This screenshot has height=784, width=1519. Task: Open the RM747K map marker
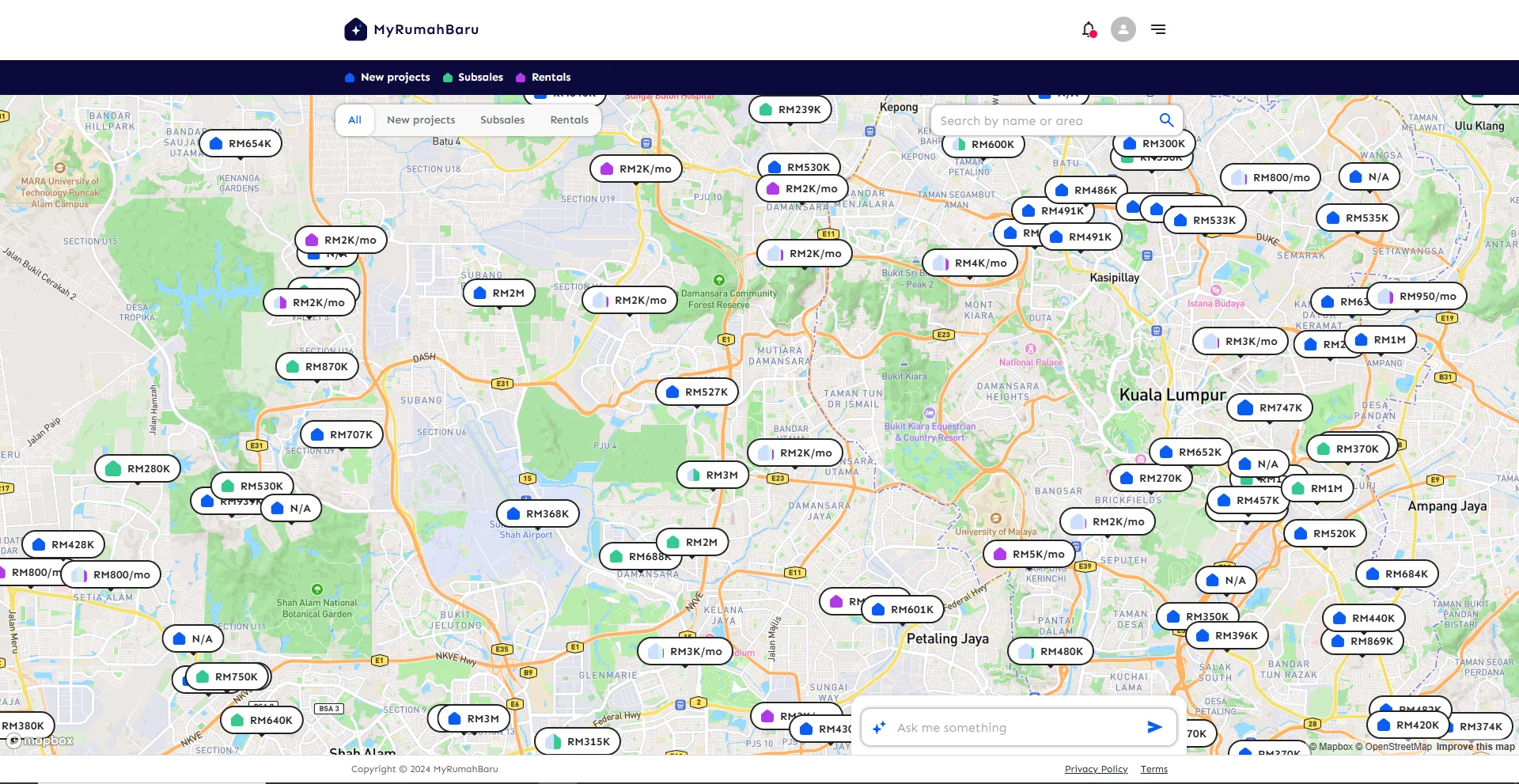1270,408
